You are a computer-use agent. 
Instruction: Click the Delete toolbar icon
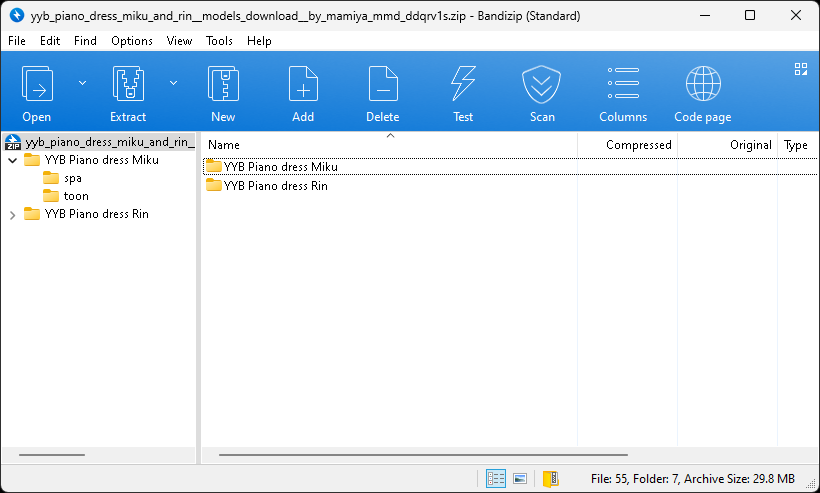click(383, 84)
